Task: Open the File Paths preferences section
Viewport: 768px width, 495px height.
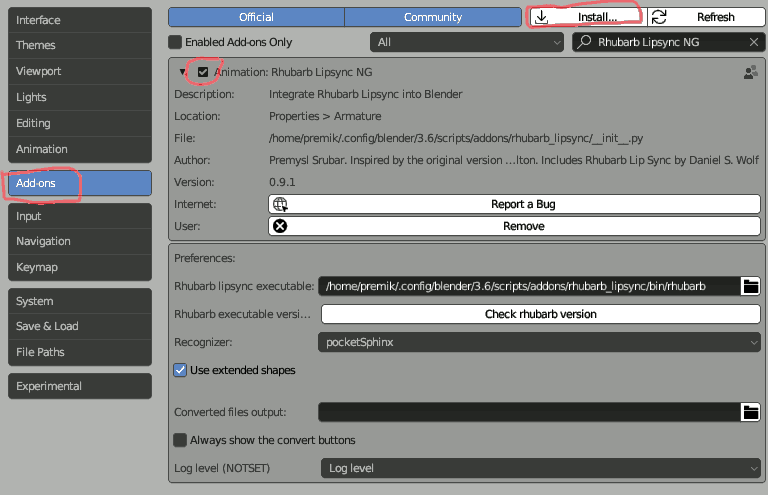Action: pos(80,352)
